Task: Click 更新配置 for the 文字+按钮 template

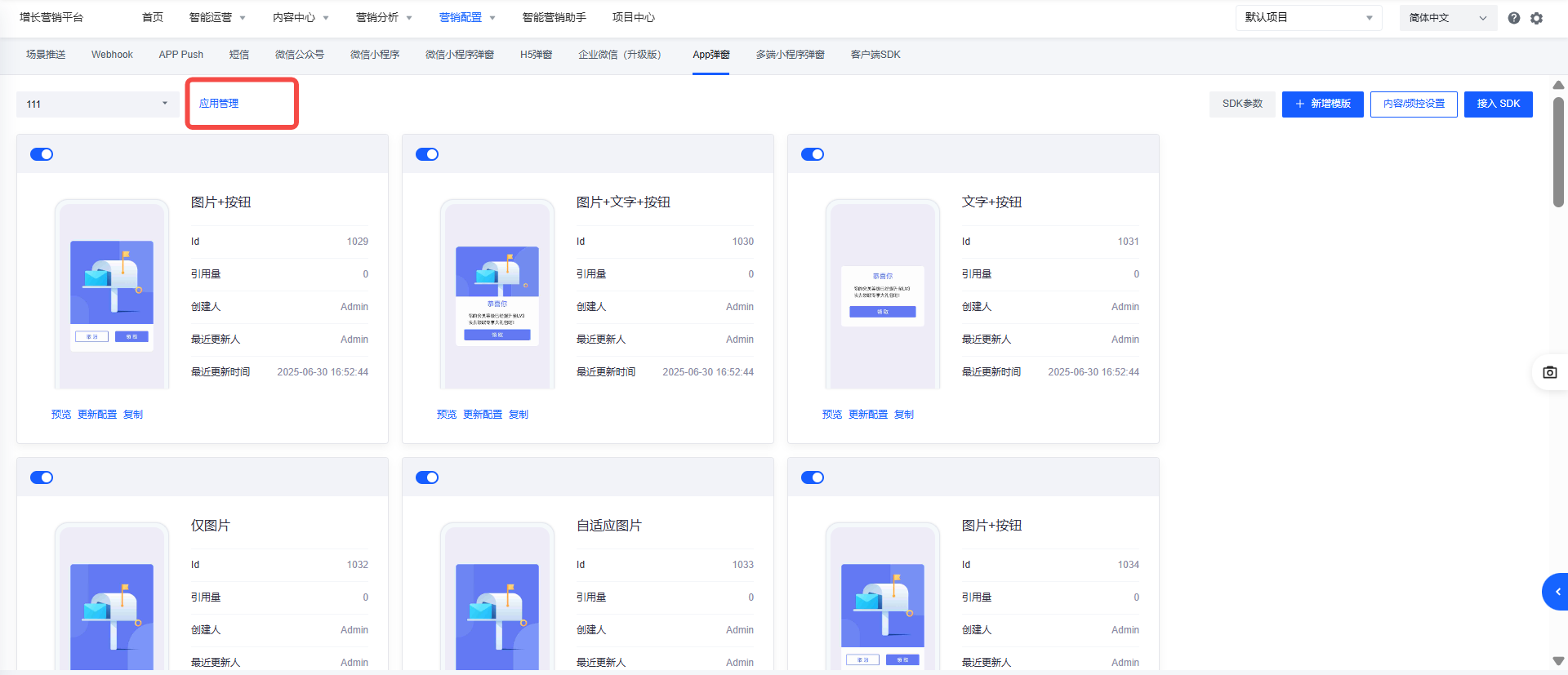Action: tap(867, 415)
